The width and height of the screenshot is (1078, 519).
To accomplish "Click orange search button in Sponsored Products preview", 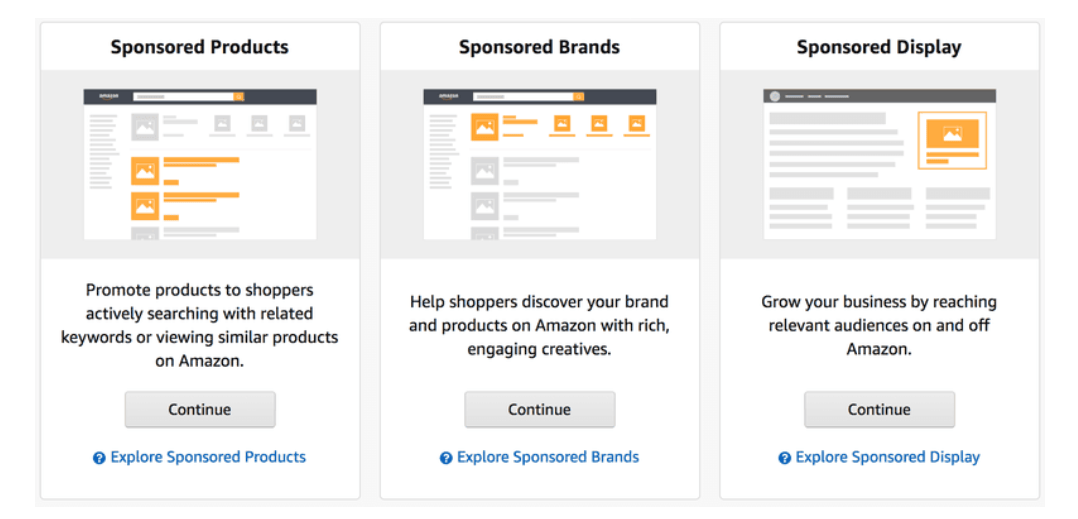I will pyautogui.click(x=238, y=97).
